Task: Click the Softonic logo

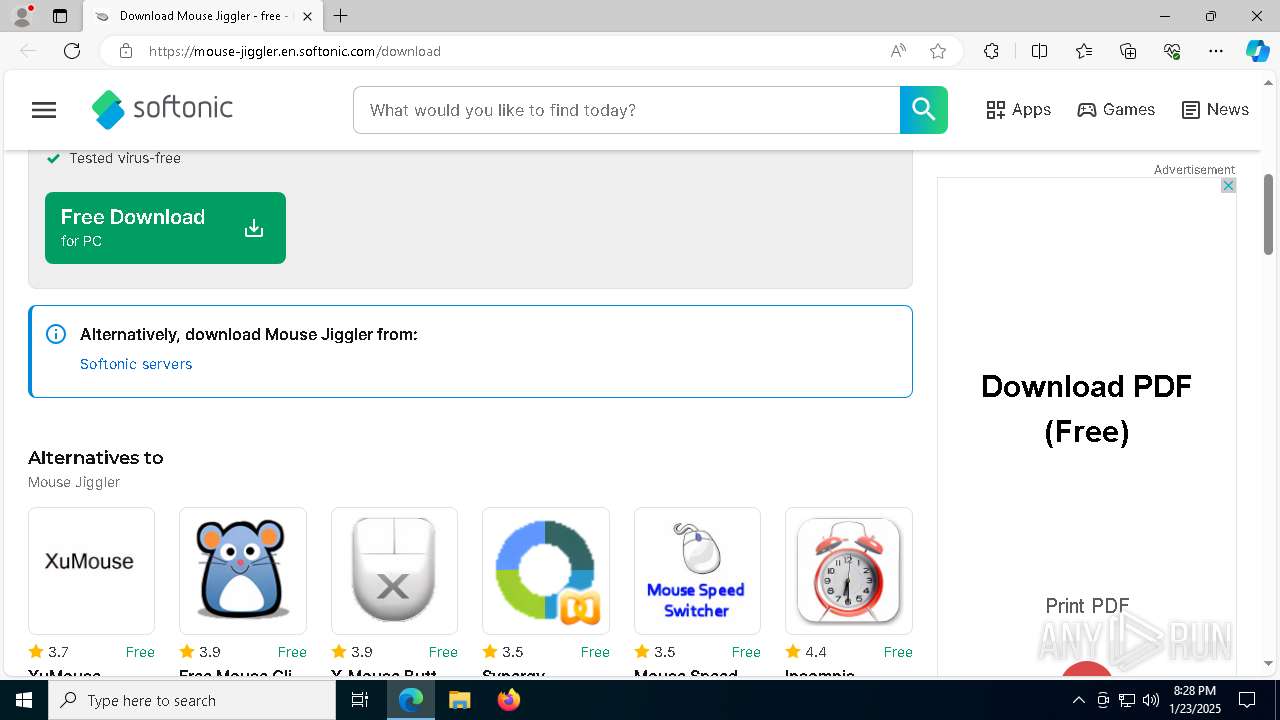Action: [162, 109]
